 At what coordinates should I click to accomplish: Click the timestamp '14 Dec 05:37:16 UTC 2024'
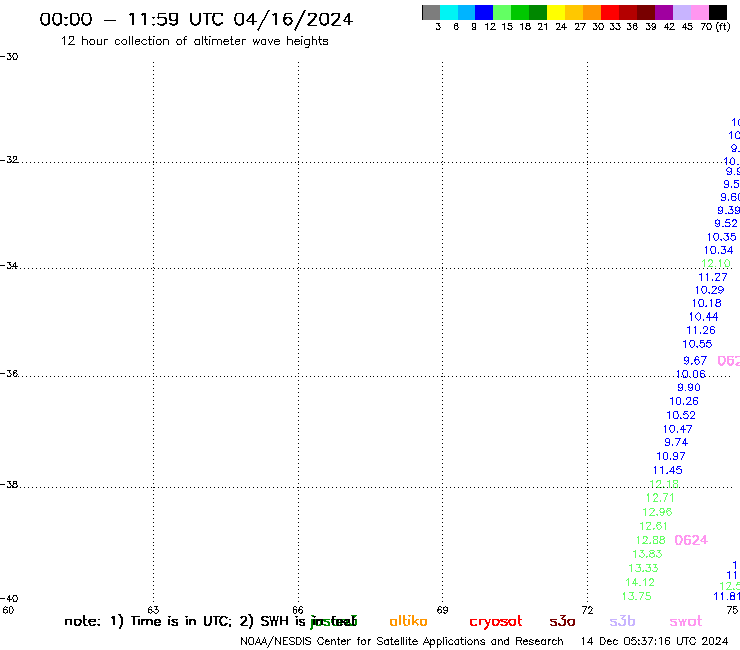[x=655, y=642]
